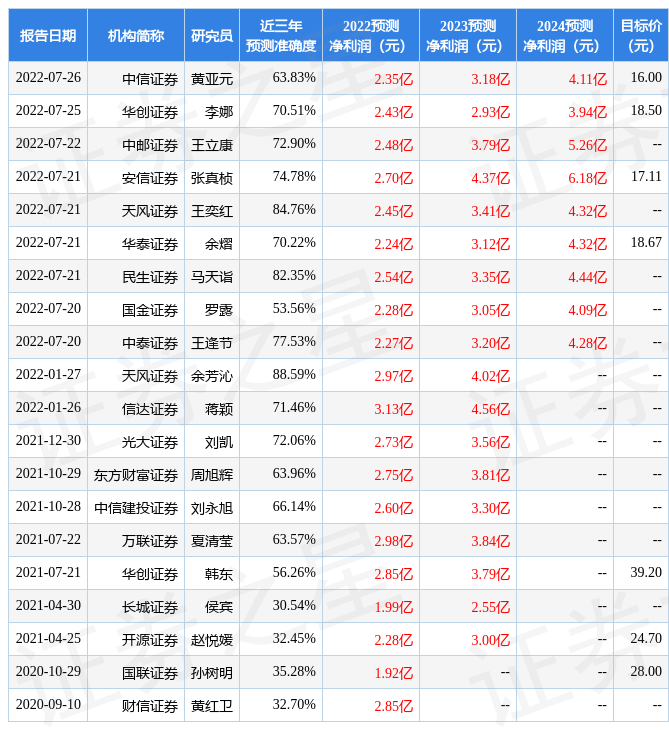Click analyst name 夏清莹
The height and width of the screenshot is (730, 669).
(x=212, y=541)
